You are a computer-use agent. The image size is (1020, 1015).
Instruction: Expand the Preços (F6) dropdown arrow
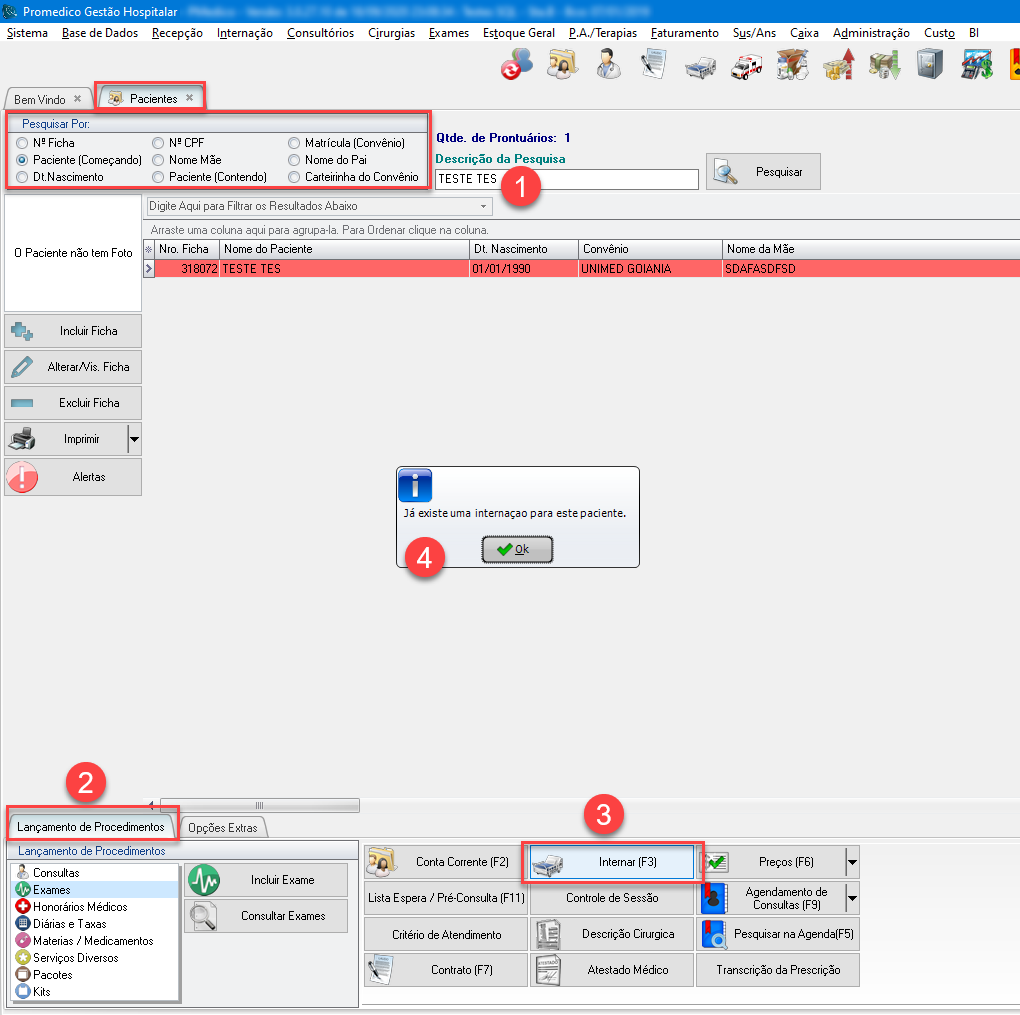pos(851,861)
